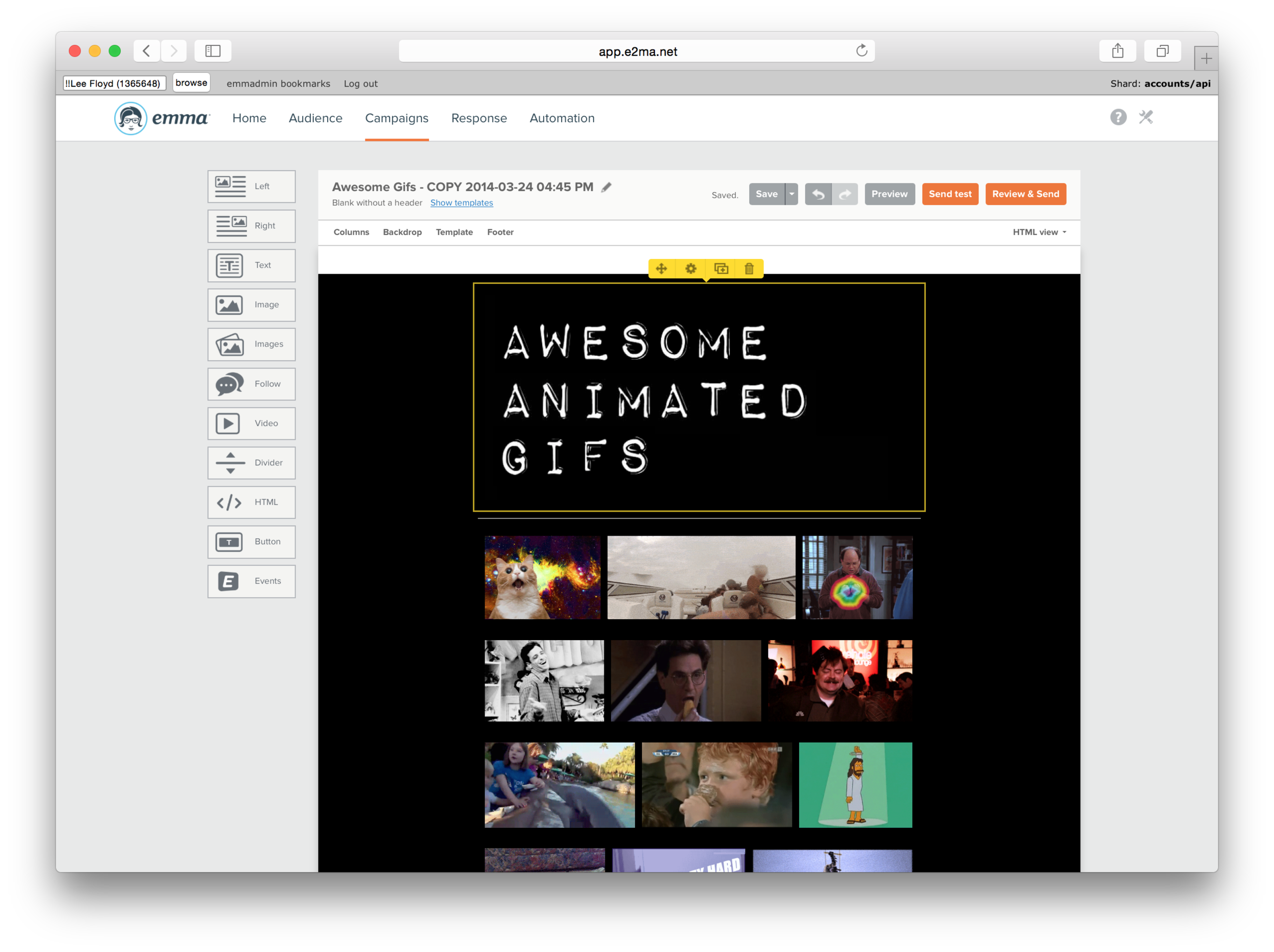Open the account tools icon
Viewport: 1274px width, 952px height.
click(1146, 118)
